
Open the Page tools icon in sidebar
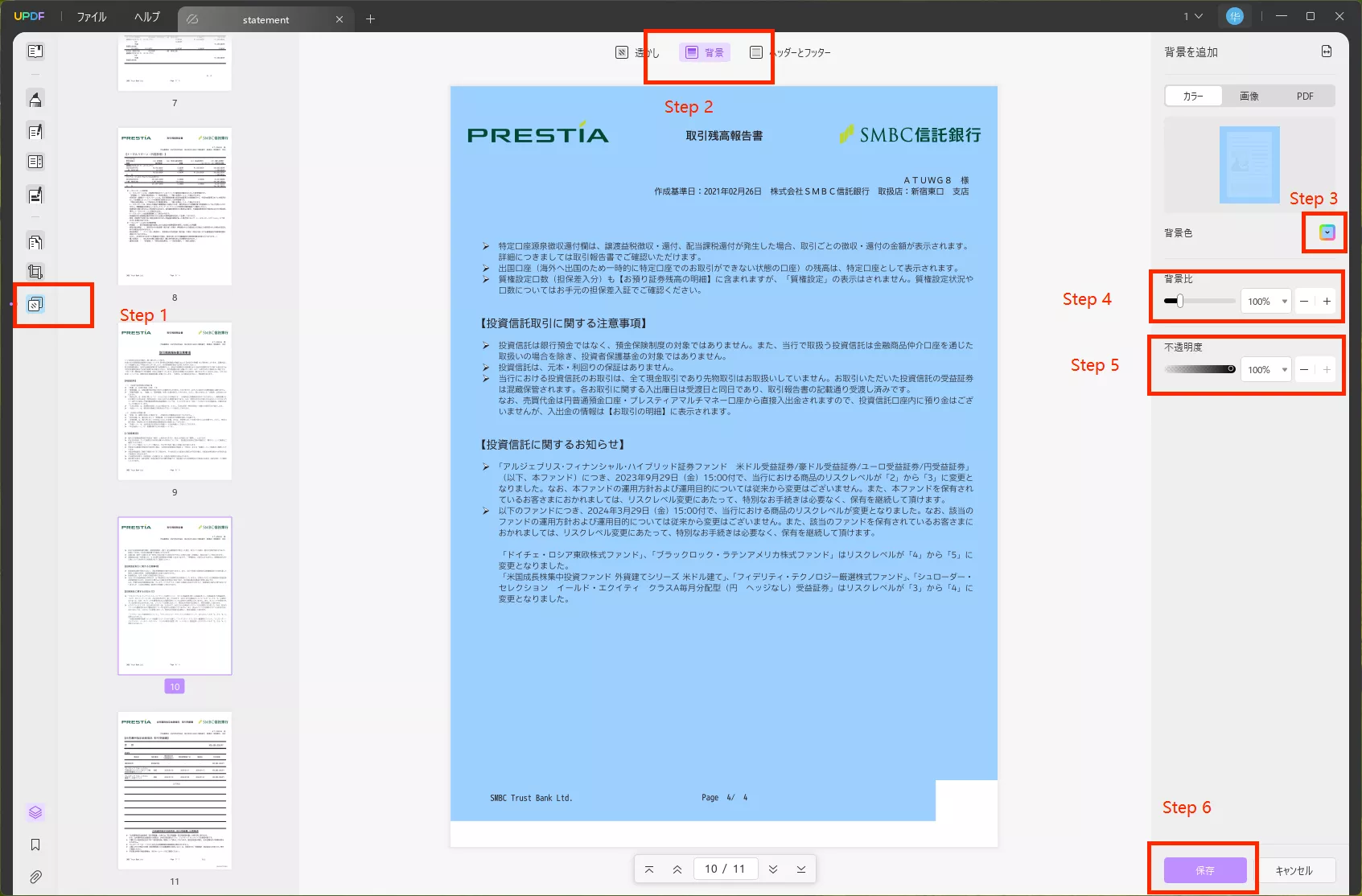(x=35, y=304)
